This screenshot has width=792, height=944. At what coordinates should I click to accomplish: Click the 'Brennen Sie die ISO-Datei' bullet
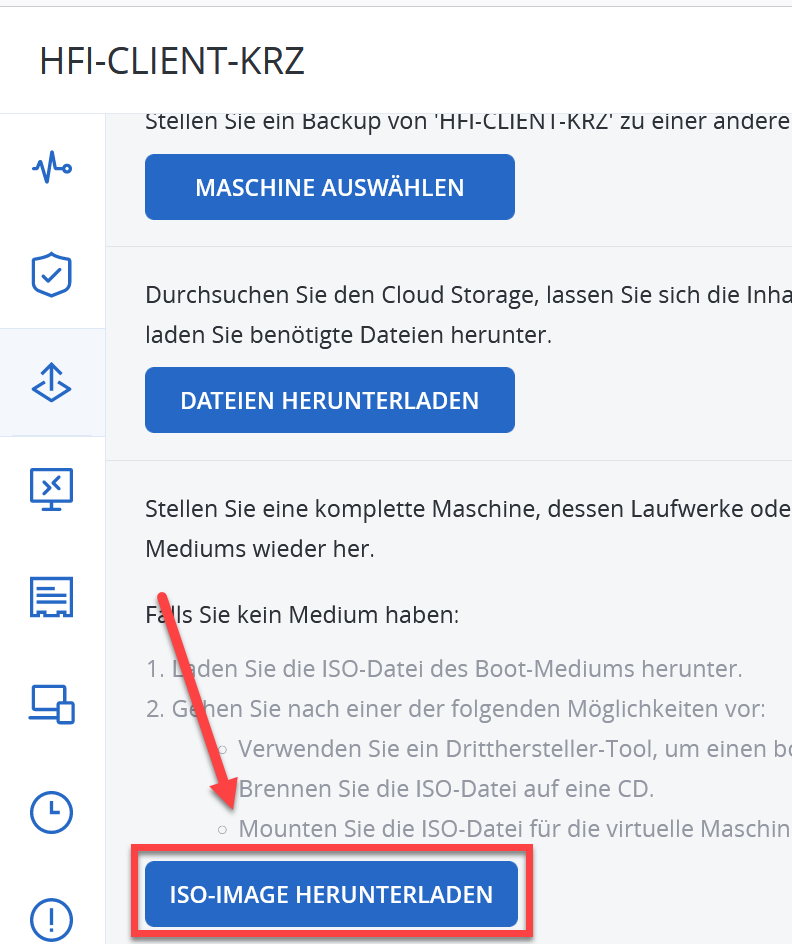click(446, 788)
